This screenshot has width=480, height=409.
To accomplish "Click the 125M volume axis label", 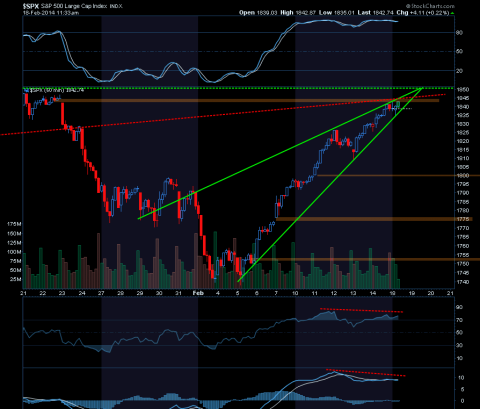I will tap(14, 243).
